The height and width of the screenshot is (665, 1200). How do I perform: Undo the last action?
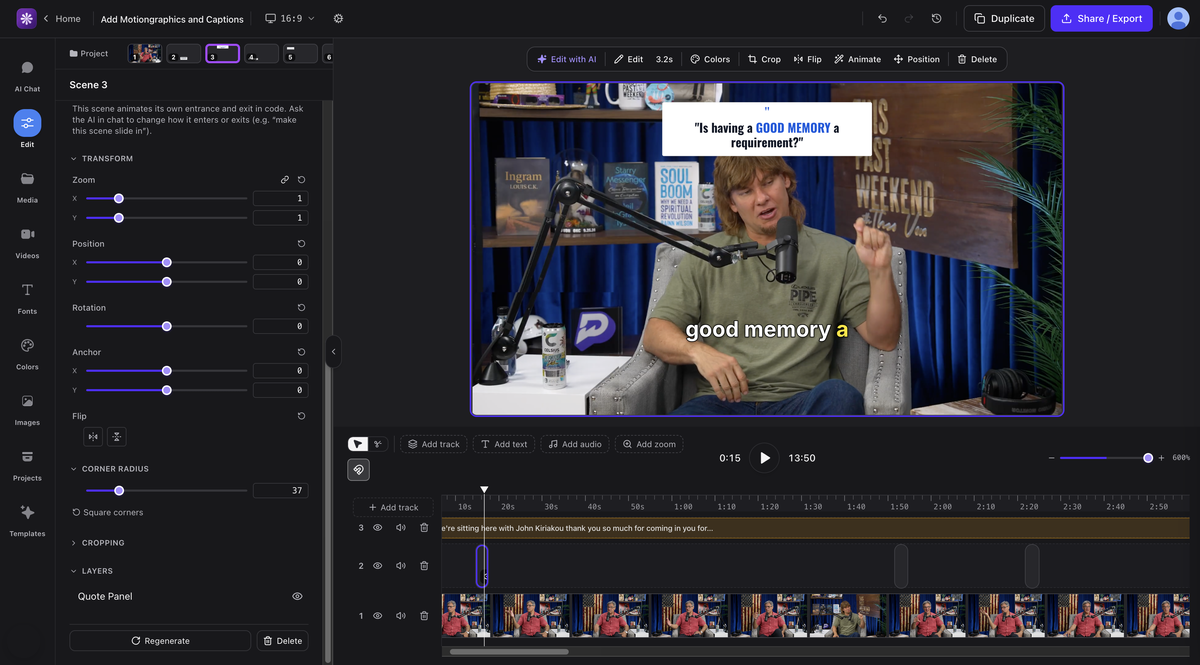click(x=882, y=18)
